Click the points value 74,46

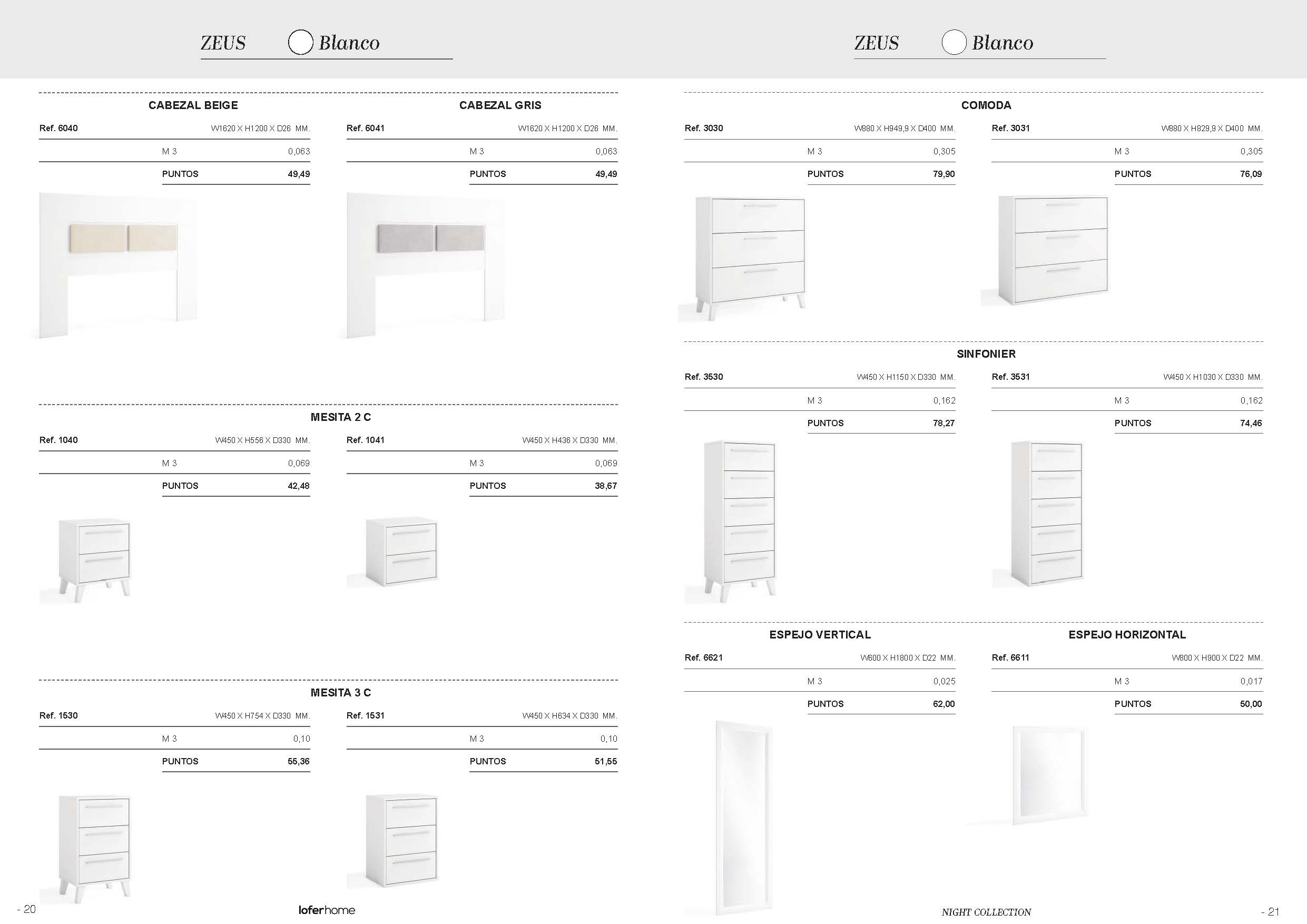pyautogui.click(x=1251, y=424)
